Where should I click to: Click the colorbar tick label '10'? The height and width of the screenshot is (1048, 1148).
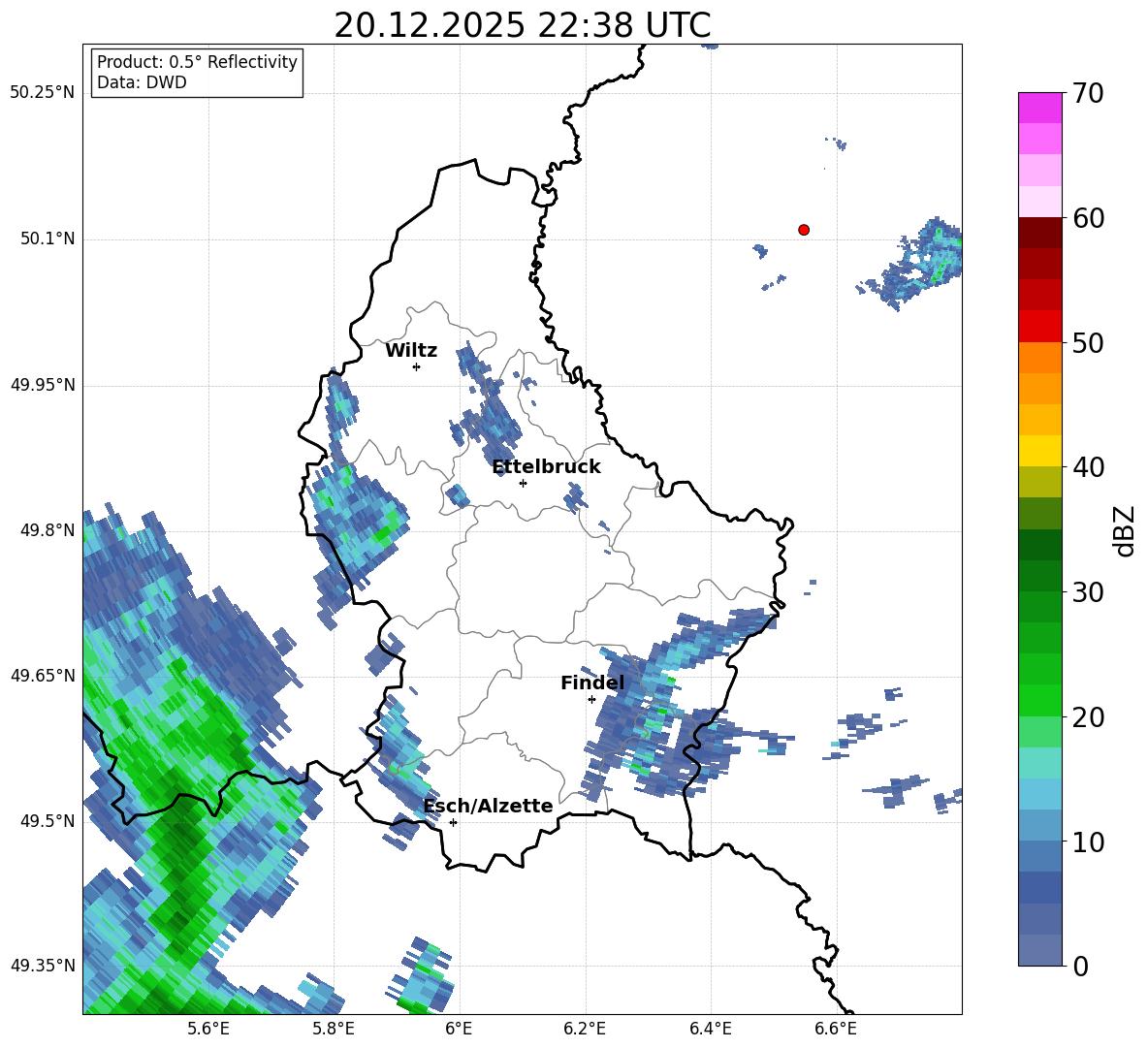pos(1089,842)
